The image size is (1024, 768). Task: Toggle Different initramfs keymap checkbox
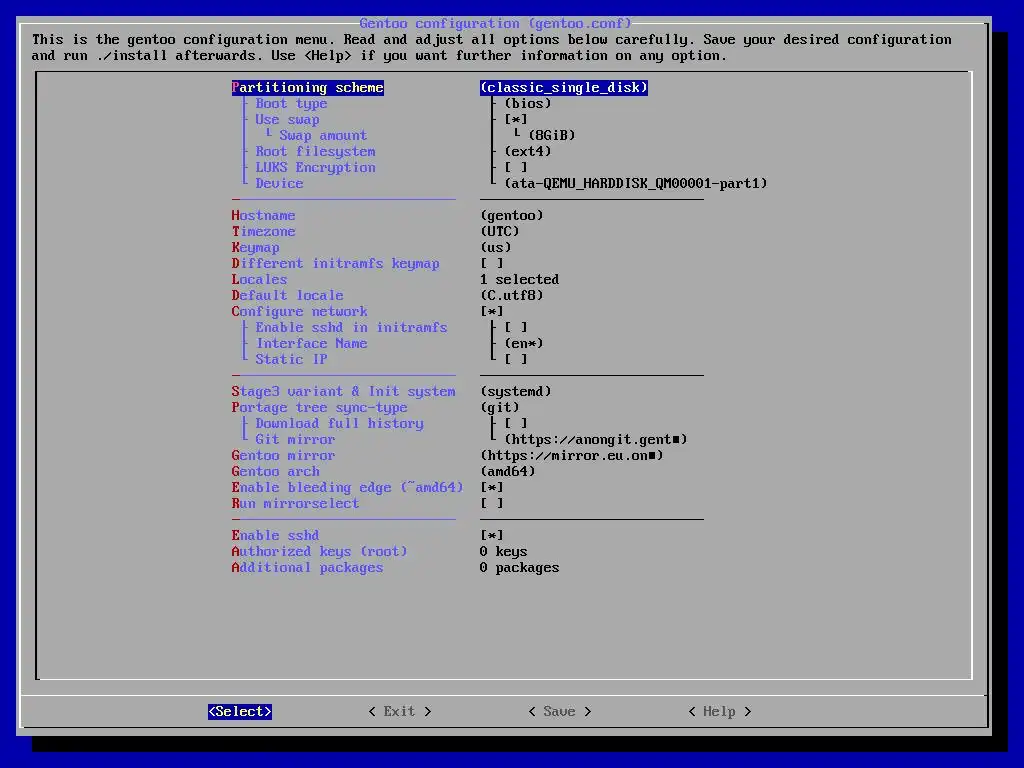pyautogui.click(x=492, y=264)
